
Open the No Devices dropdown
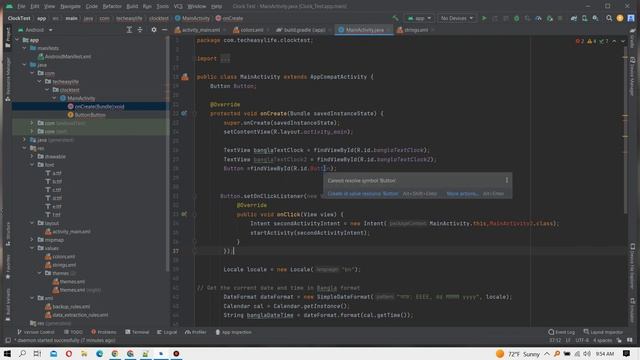tap(457, 18)
